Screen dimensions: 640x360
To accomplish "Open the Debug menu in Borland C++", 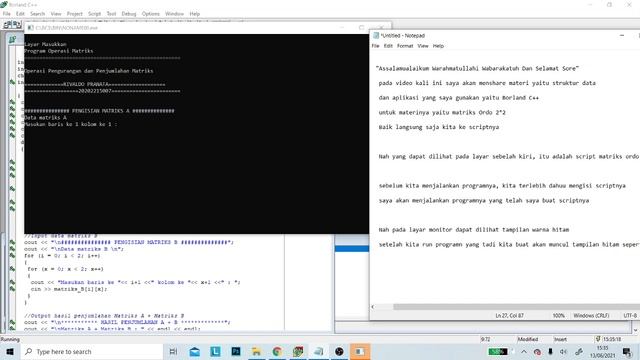I will click(x=129, y=14).
